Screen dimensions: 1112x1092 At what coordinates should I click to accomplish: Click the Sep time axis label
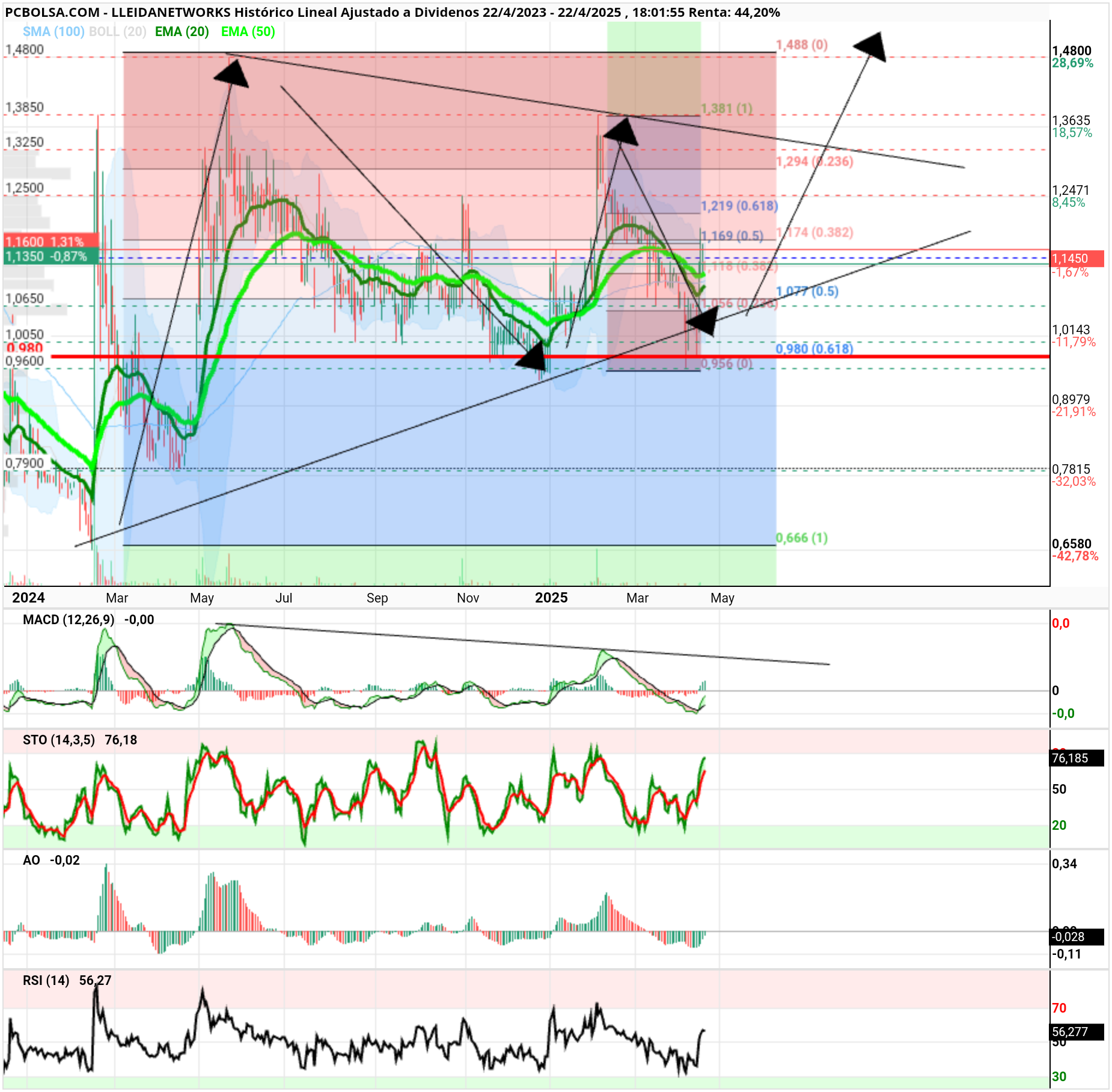[377, 598]
